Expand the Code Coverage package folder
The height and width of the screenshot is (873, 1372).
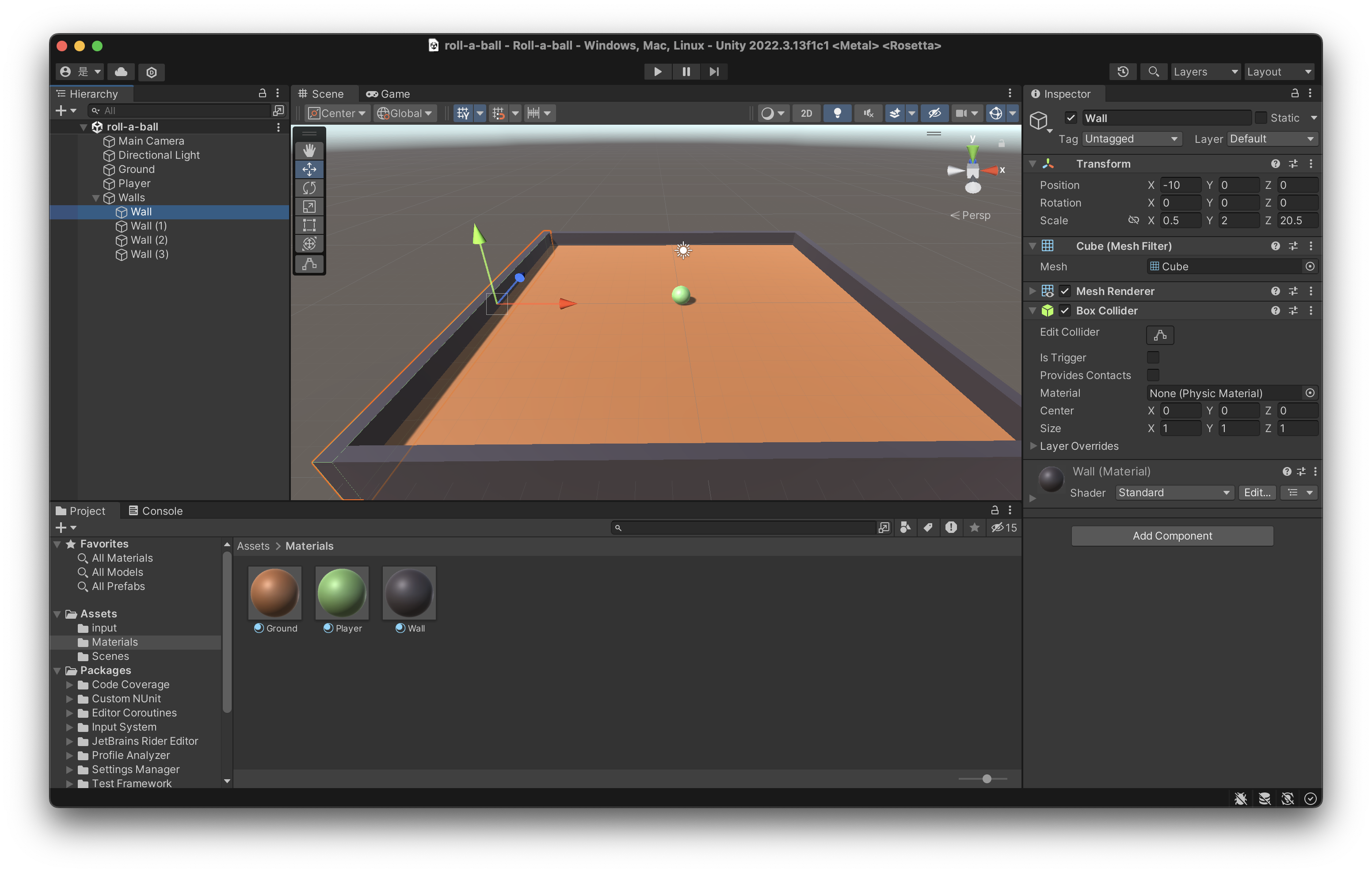click(x=69, y=685)
